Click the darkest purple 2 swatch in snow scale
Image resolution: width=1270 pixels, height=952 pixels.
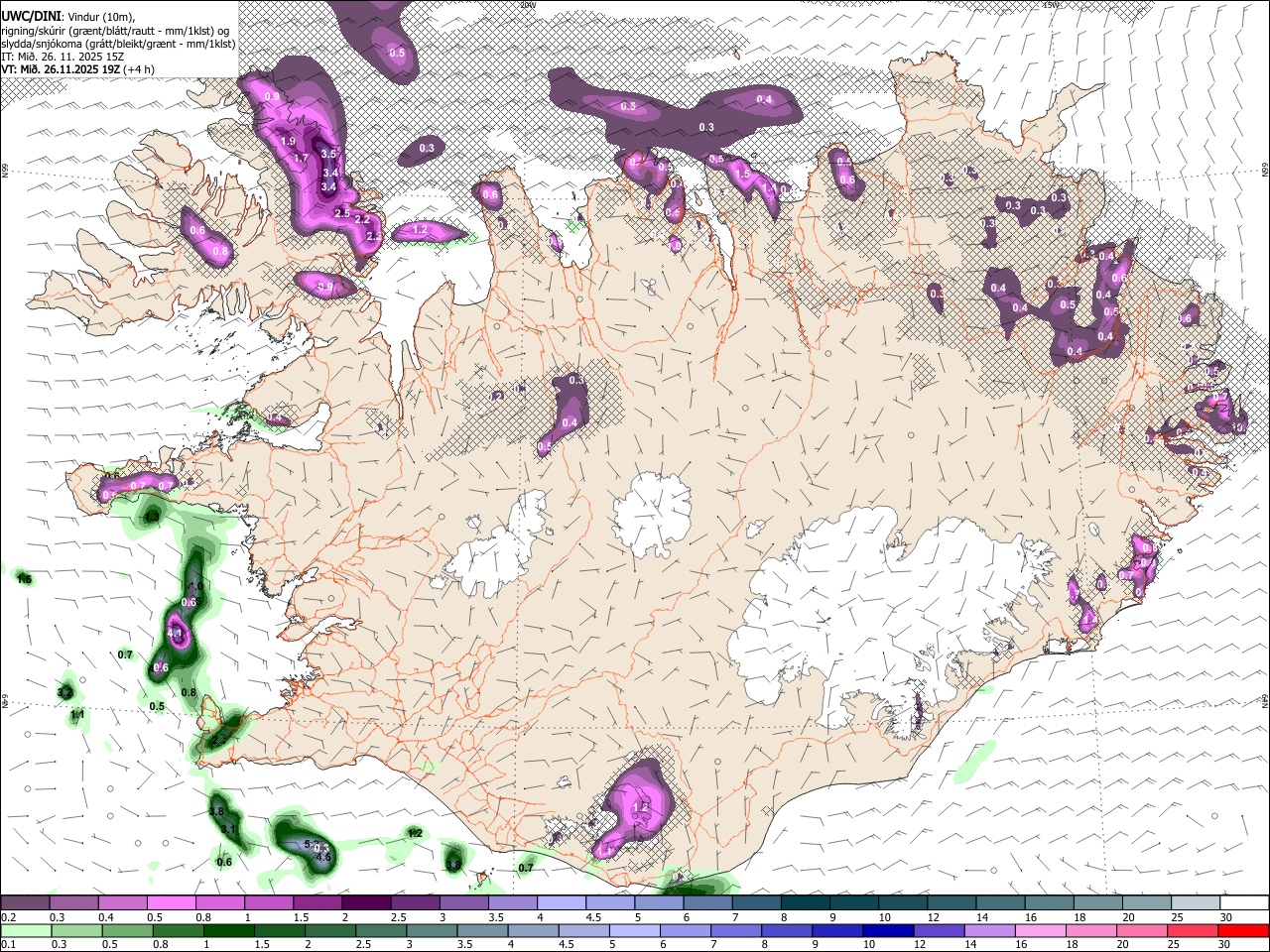click(x=366, y=903)
